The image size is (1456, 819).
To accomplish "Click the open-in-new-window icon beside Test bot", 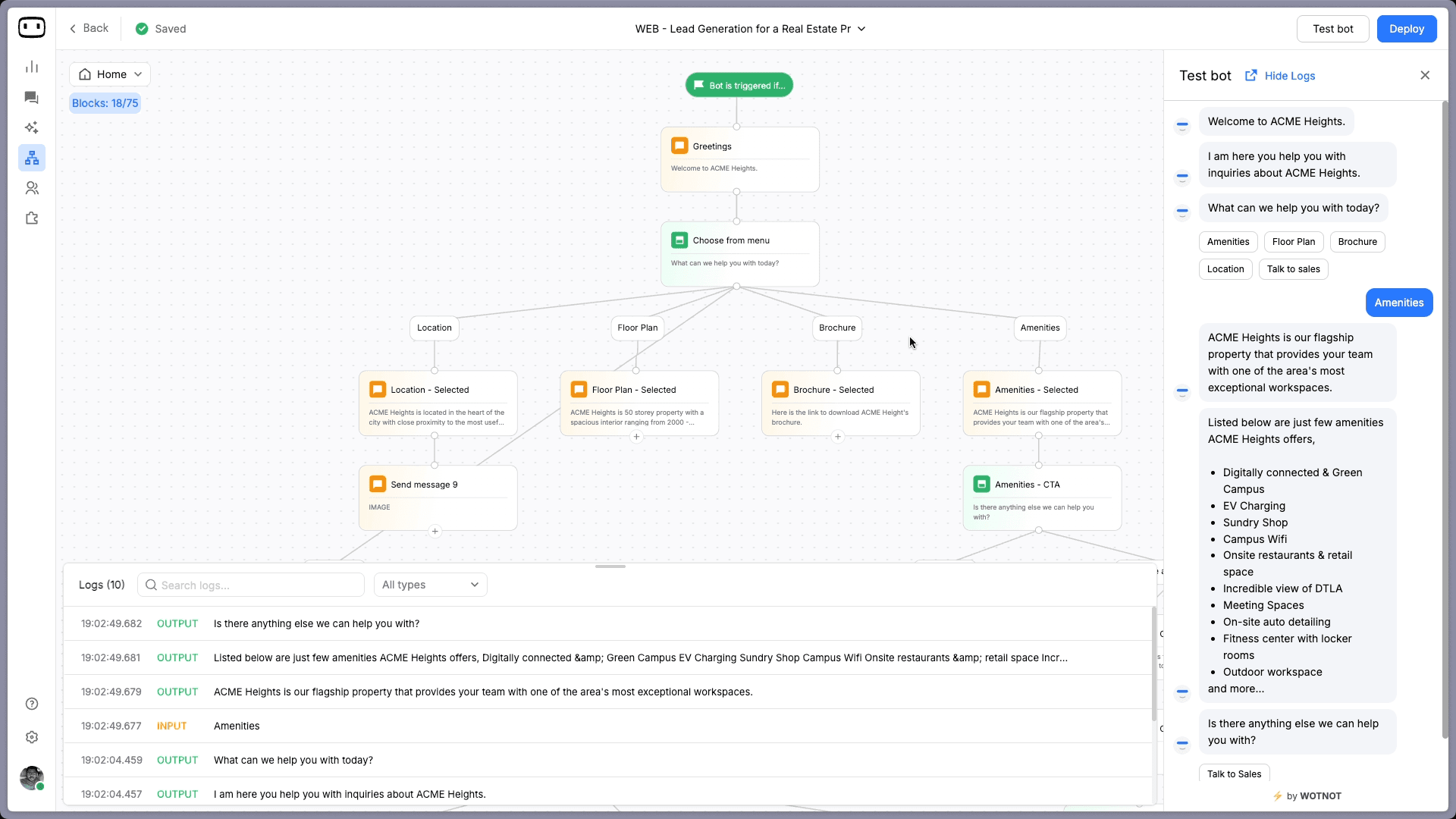I will 1250,75.
